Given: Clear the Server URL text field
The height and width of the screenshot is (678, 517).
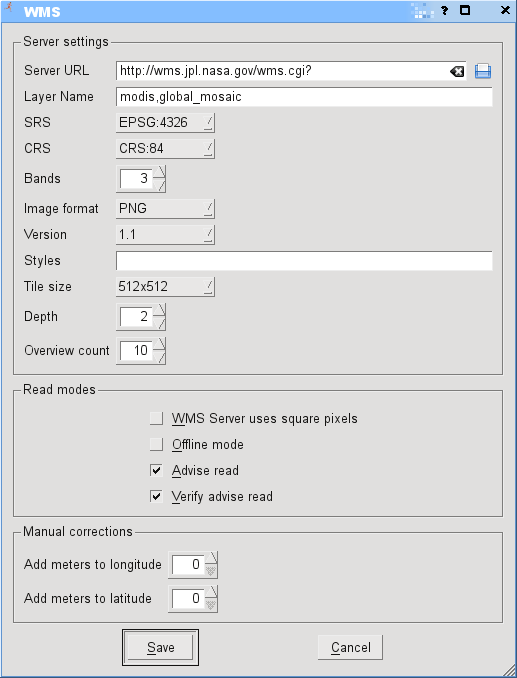Looking at the screenshot, I should [x=457, y=71].
